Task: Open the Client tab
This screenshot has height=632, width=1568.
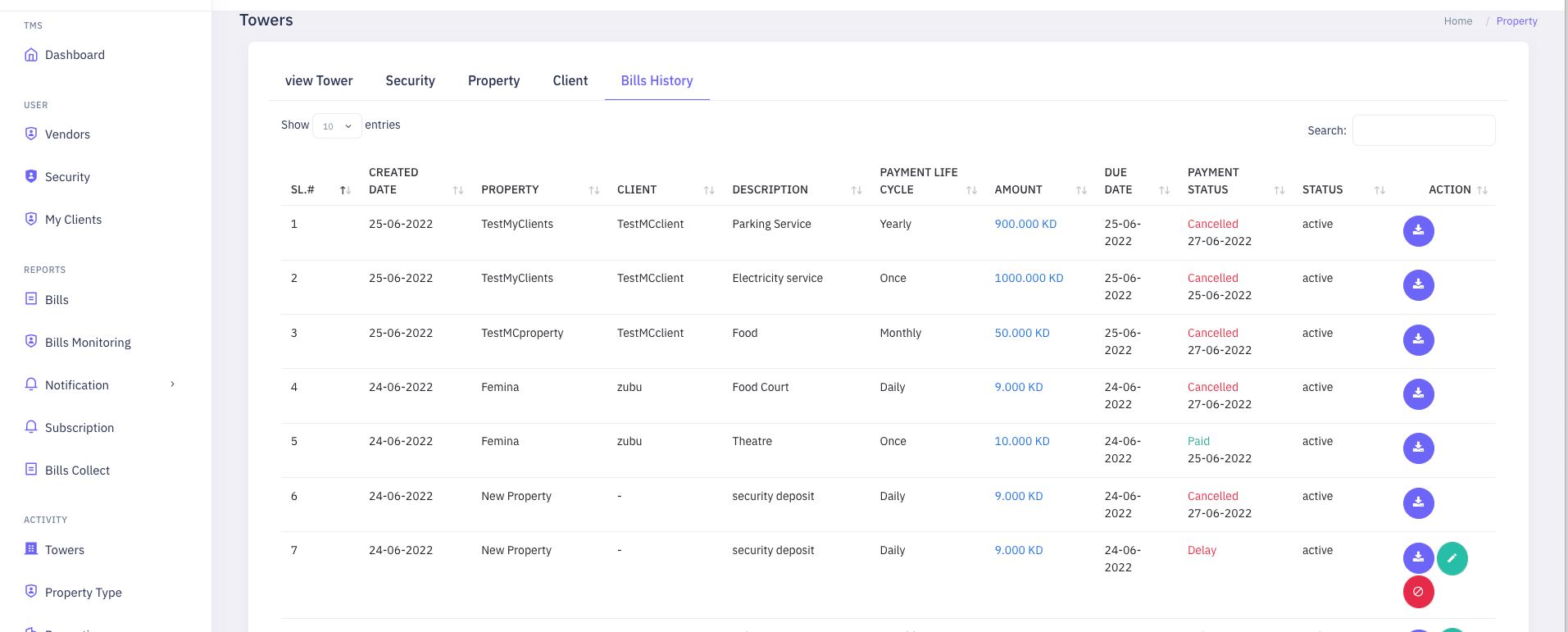Action: (570, 80)
